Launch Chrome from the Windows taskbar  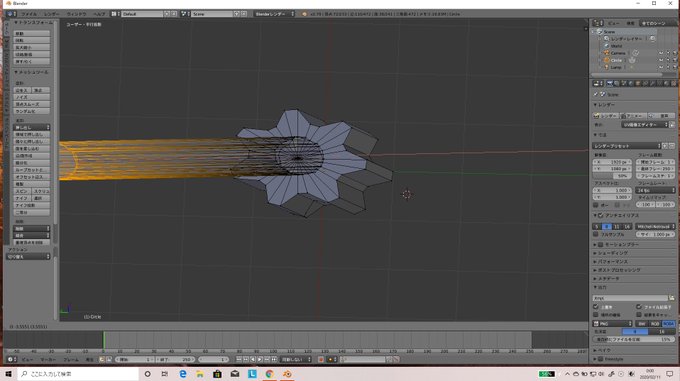pyautogui.click(x=269, y=374)
